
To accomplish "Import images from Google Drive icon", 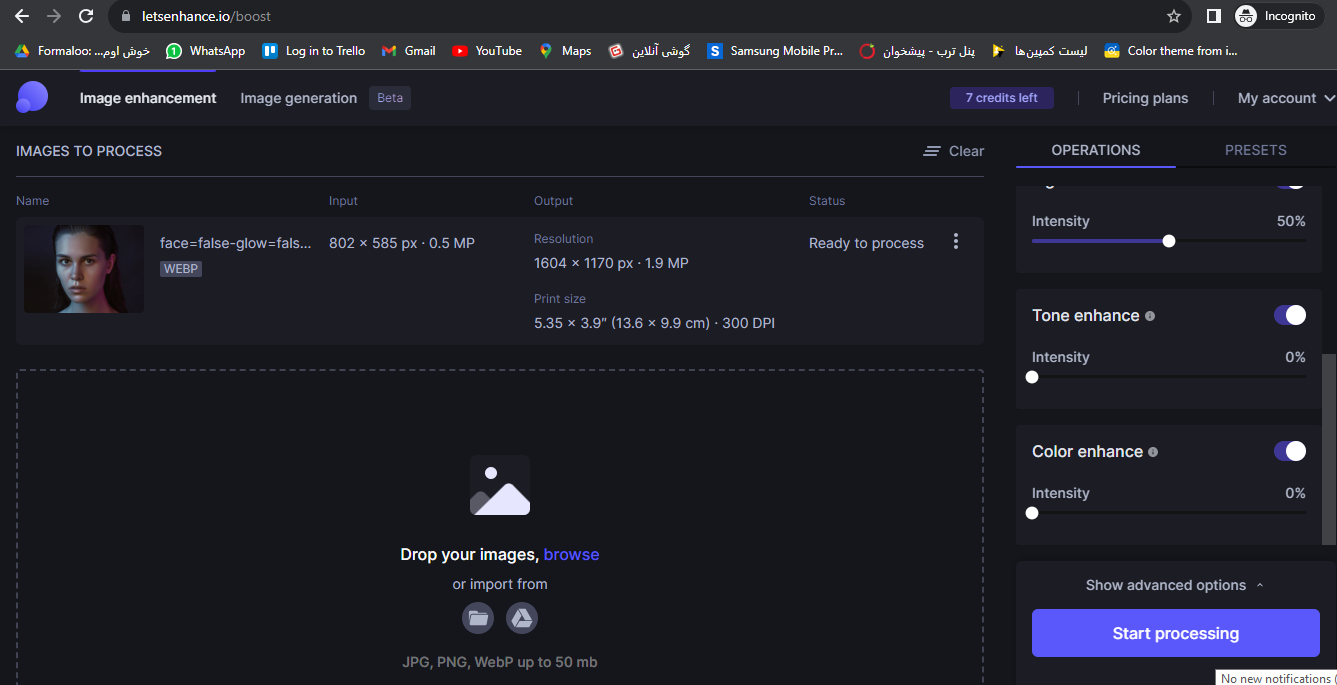I will [522, 618].
